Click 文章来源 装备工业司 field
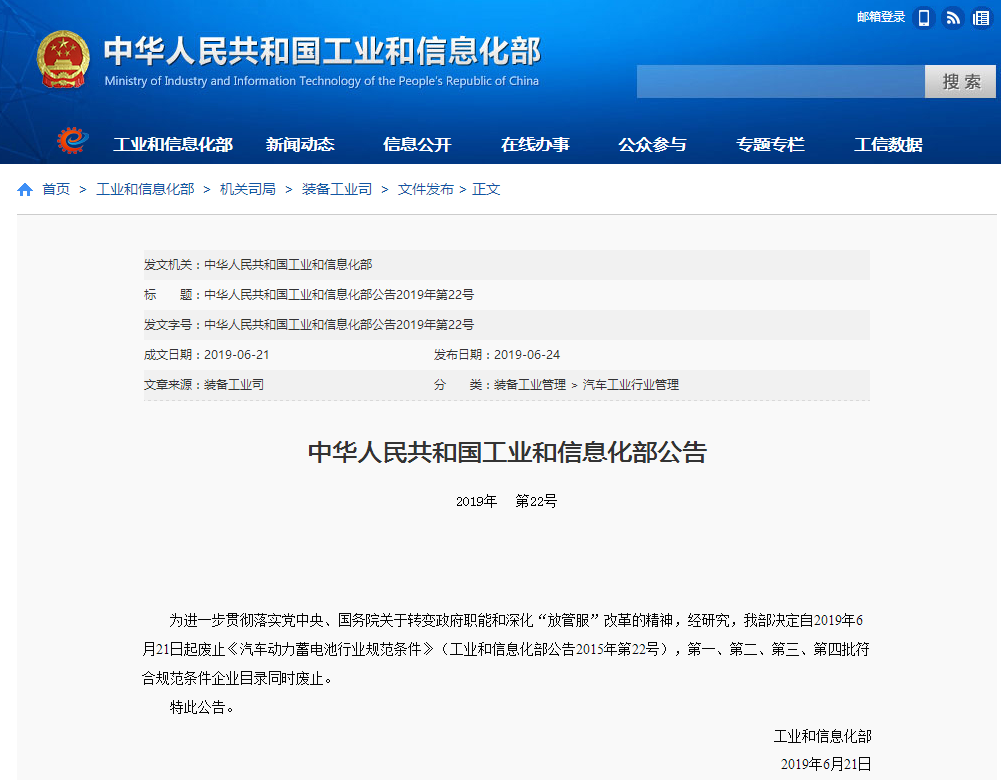The width and height of the screenshot is (1001, 780). point(204,385)
